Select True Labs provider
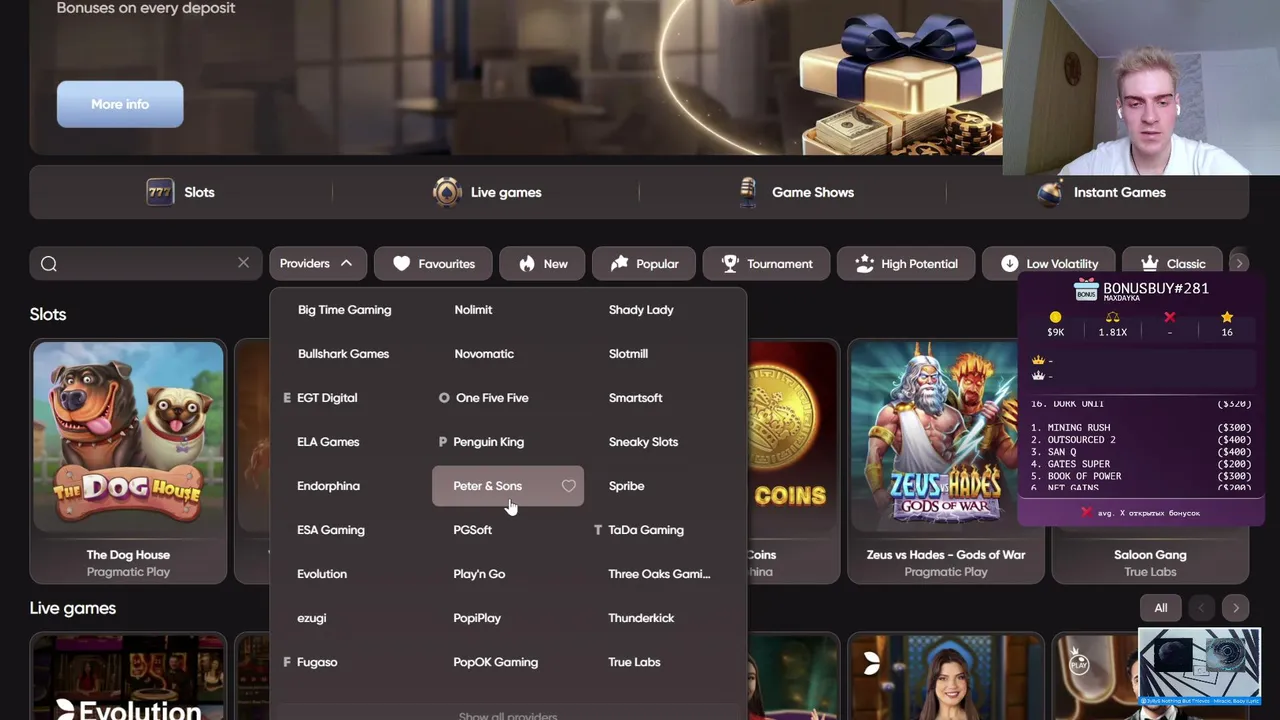Image resolution: width=1280 pixels, height=720 pixels. (634, 662)
